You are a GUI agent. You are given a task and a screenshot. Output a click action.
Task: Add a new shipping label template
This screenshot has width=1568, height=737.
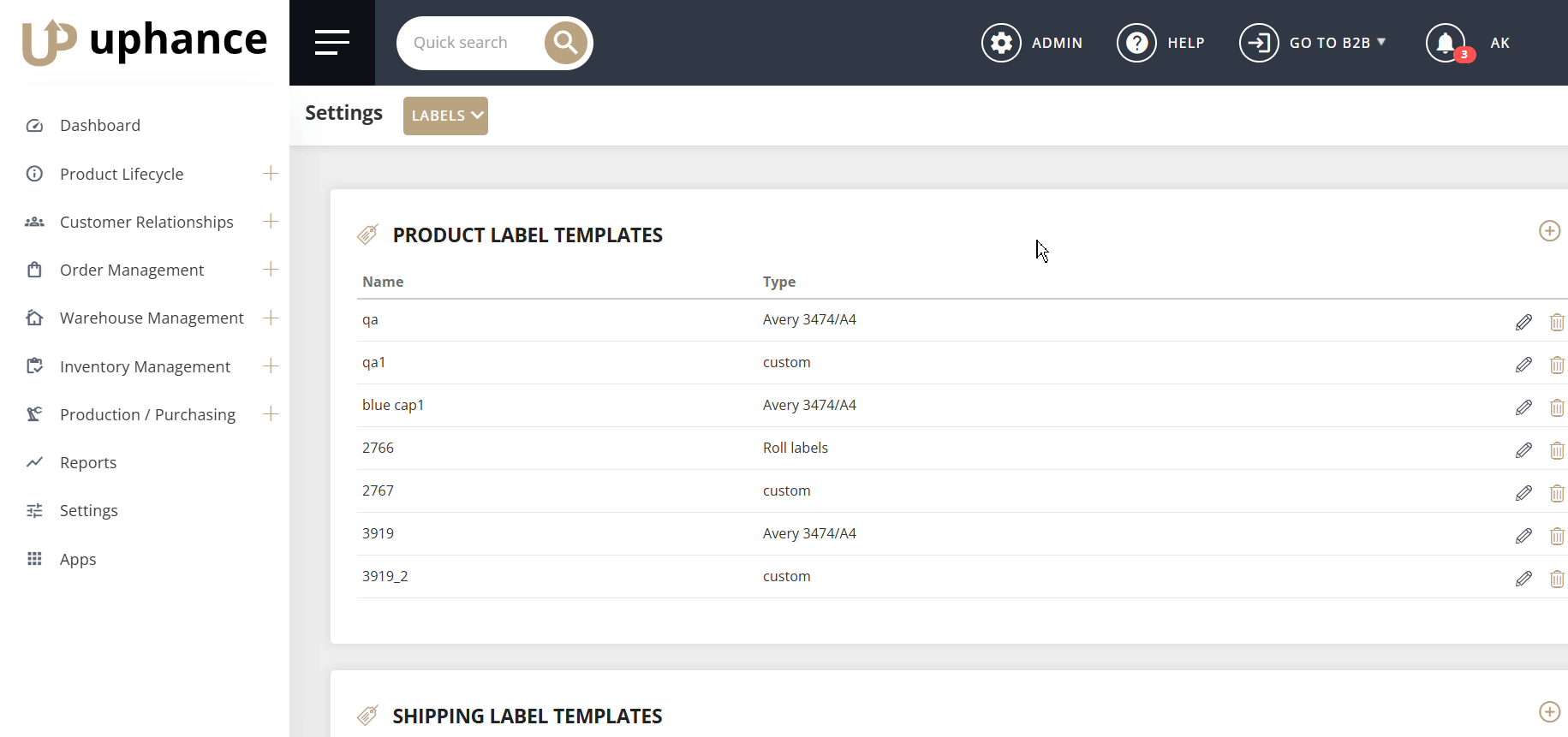pyautogui.click(x=1549, y=712)
